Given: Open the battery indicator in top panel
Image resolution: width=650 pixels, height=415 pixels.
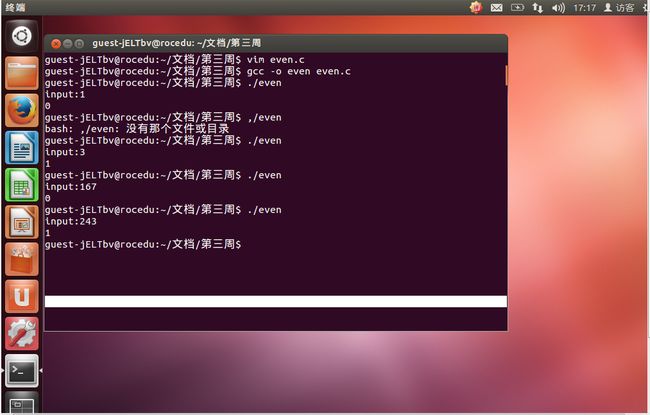Looking at the screenshot, I should (x=517, y=7).
